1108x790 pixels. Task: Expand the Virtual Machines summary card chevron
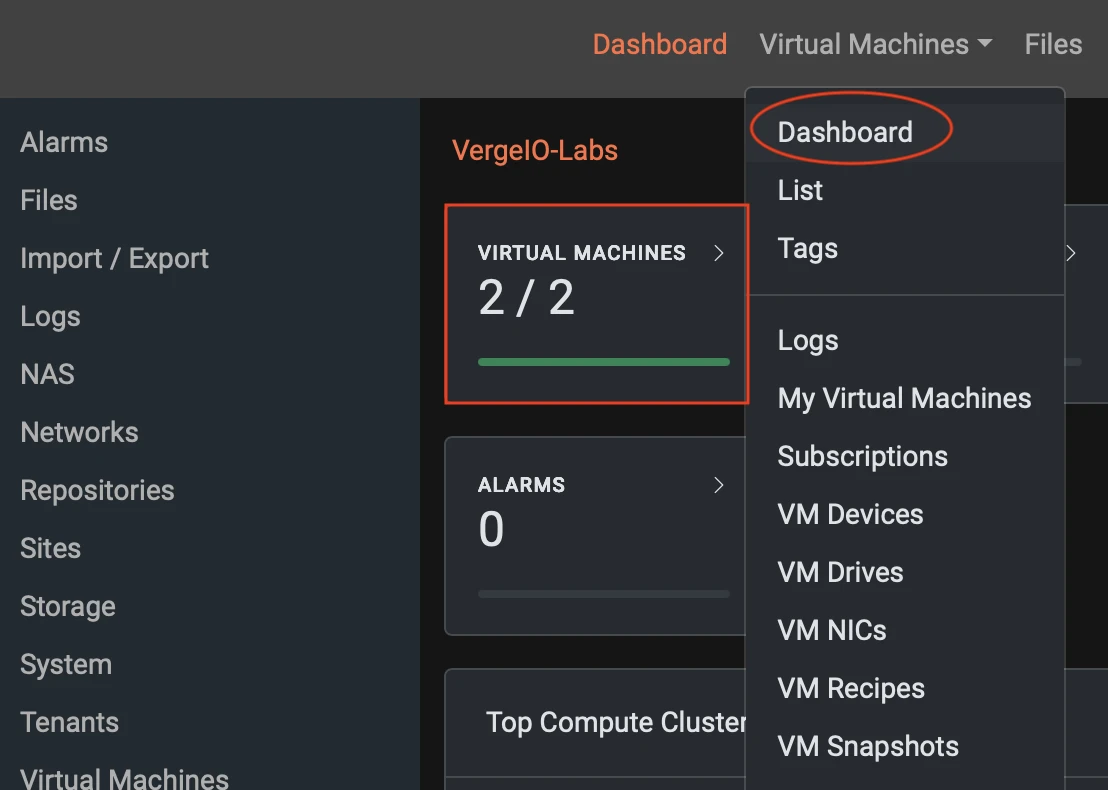pyautogui.click(x=719, y=253)
